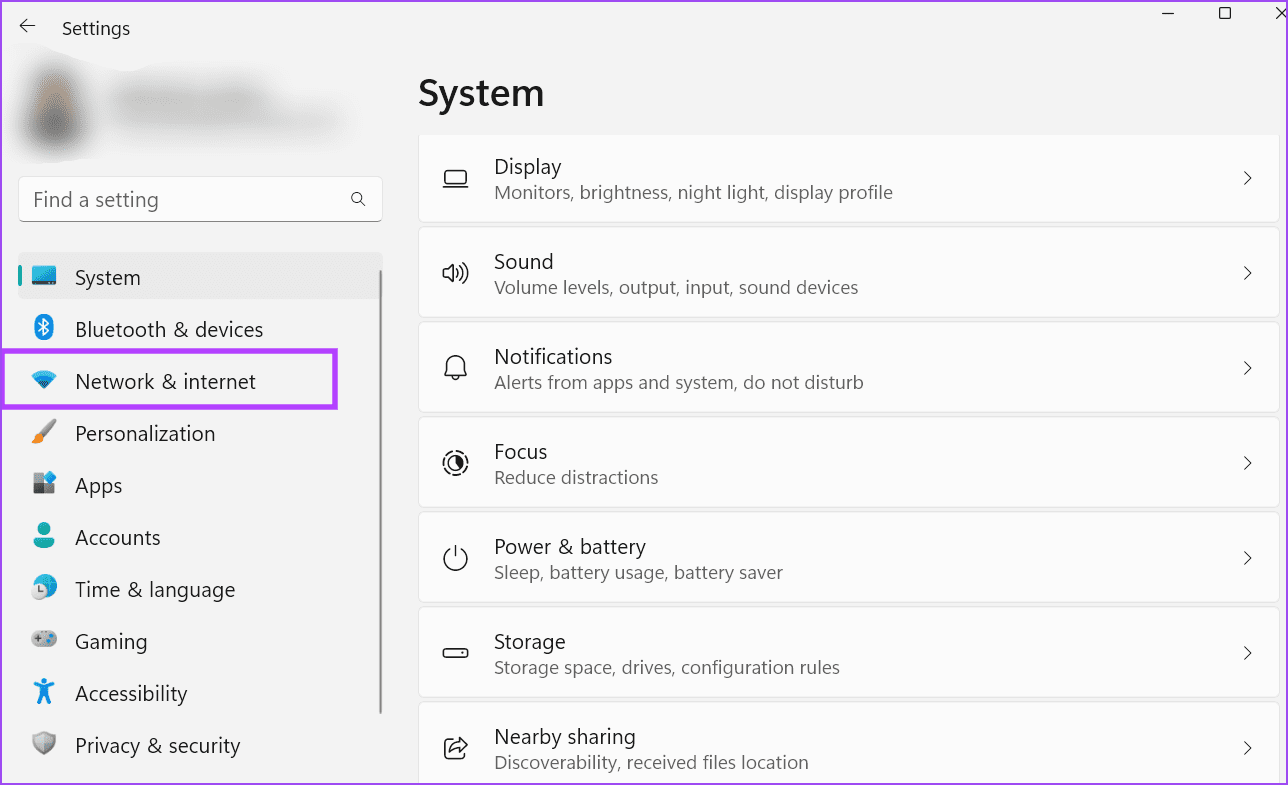The height and width of the screenshot is (785, 1288).
Task: Click the Find a setting search box
Action: [200, 199]
